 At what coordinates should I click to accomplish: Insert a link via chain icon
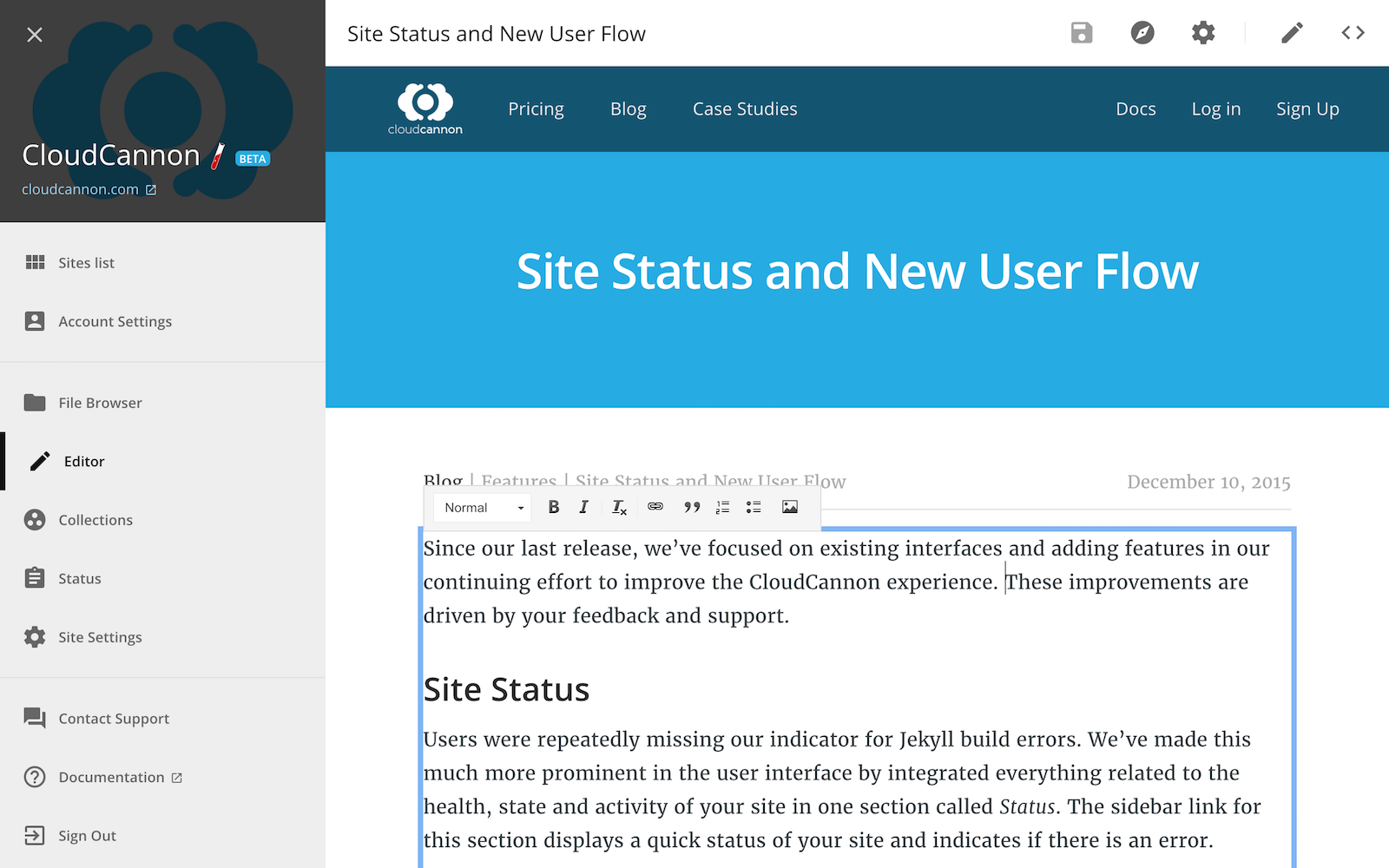pos(655,507)
